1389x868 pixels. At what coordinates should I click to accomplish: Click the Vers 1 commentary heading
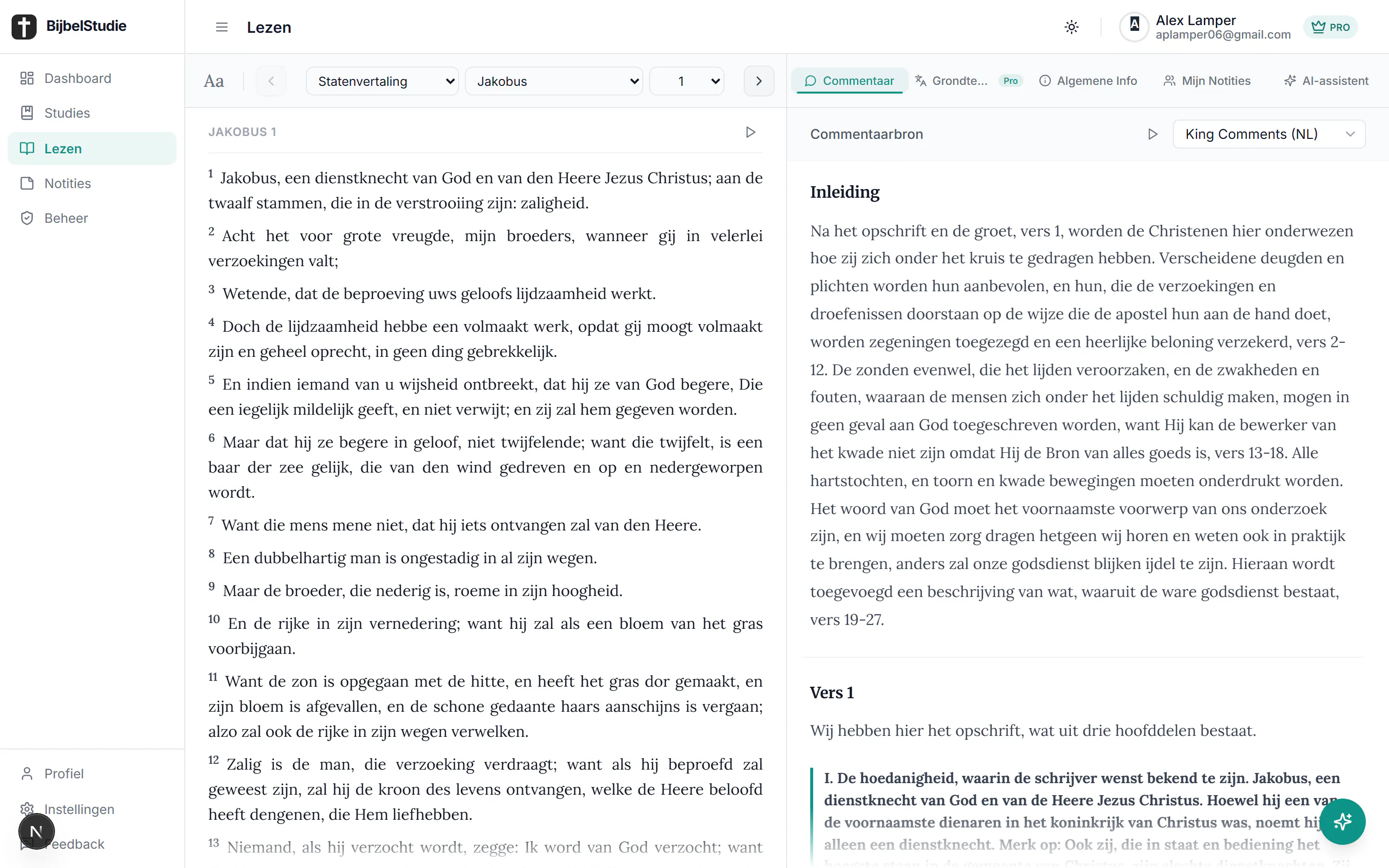click(x=831, y=693)
